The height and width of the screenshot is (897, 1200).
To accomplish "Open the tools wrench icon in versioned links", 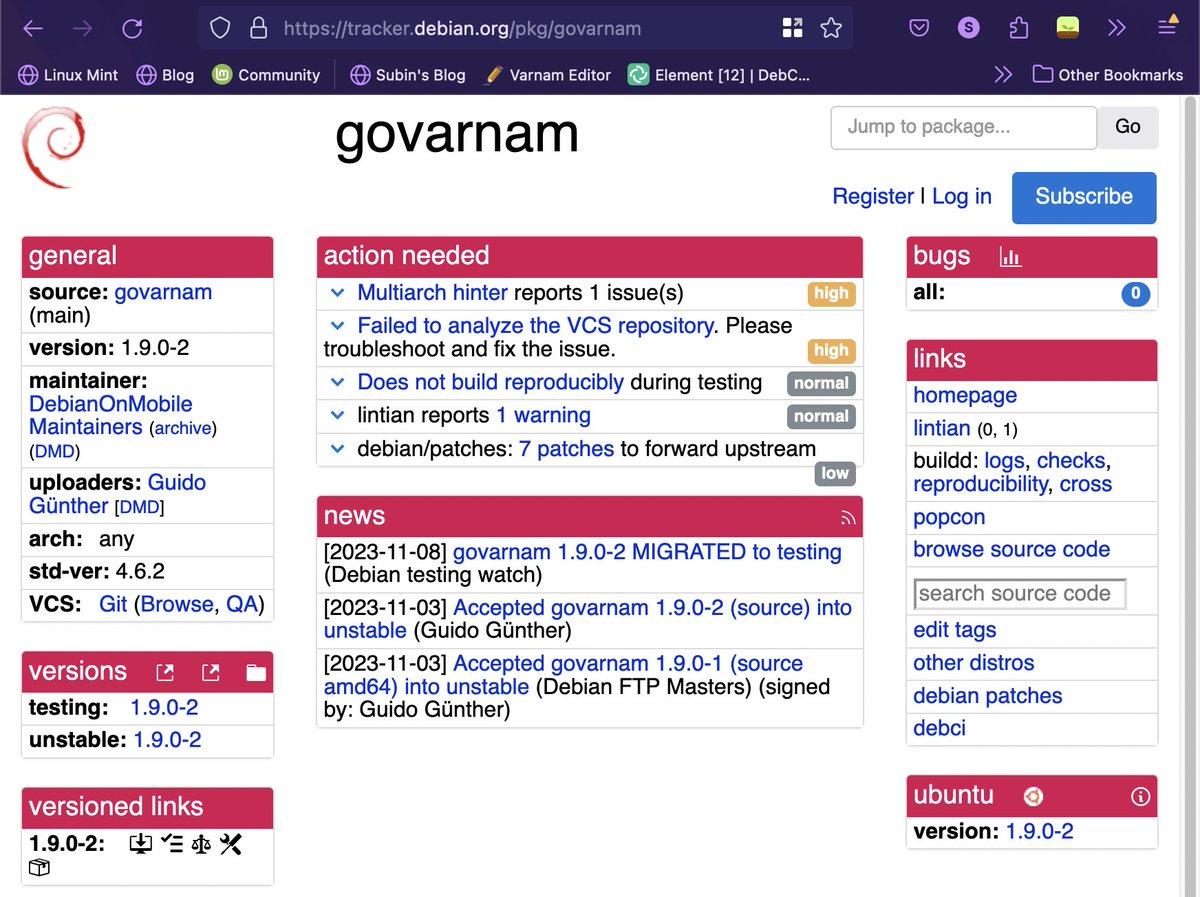I will click(x=231, y=844).
